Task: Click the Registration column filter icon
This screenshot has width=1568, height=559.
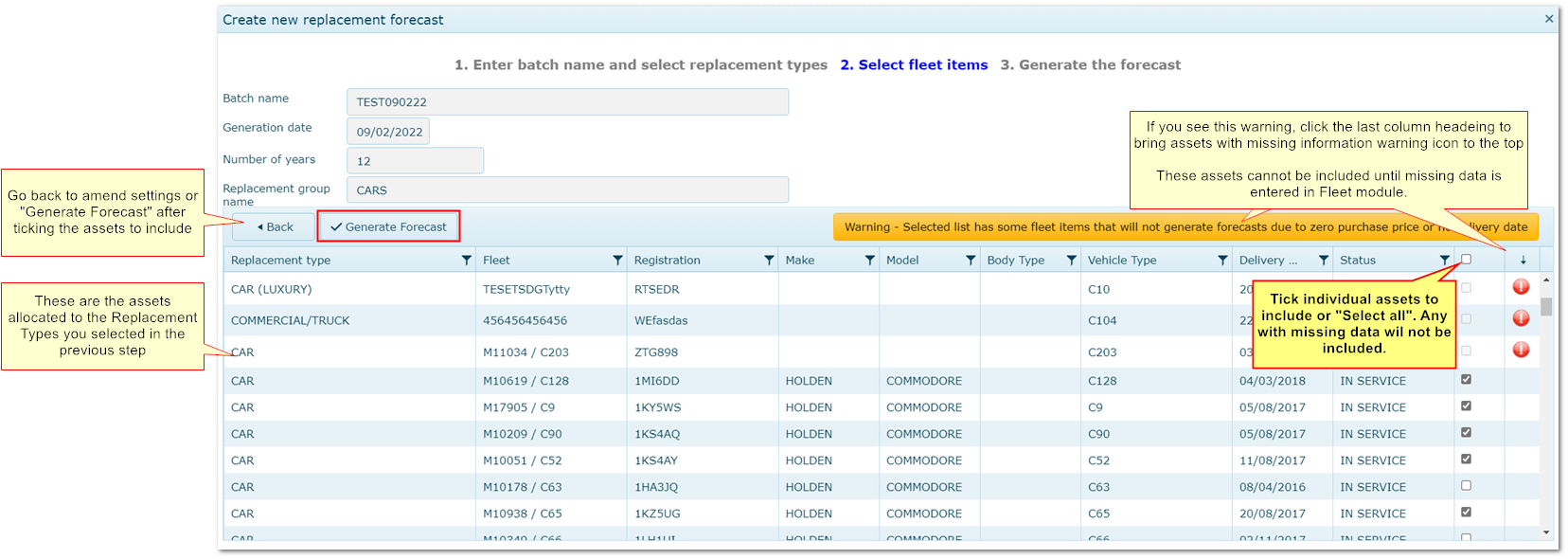Action: point(769,261)
